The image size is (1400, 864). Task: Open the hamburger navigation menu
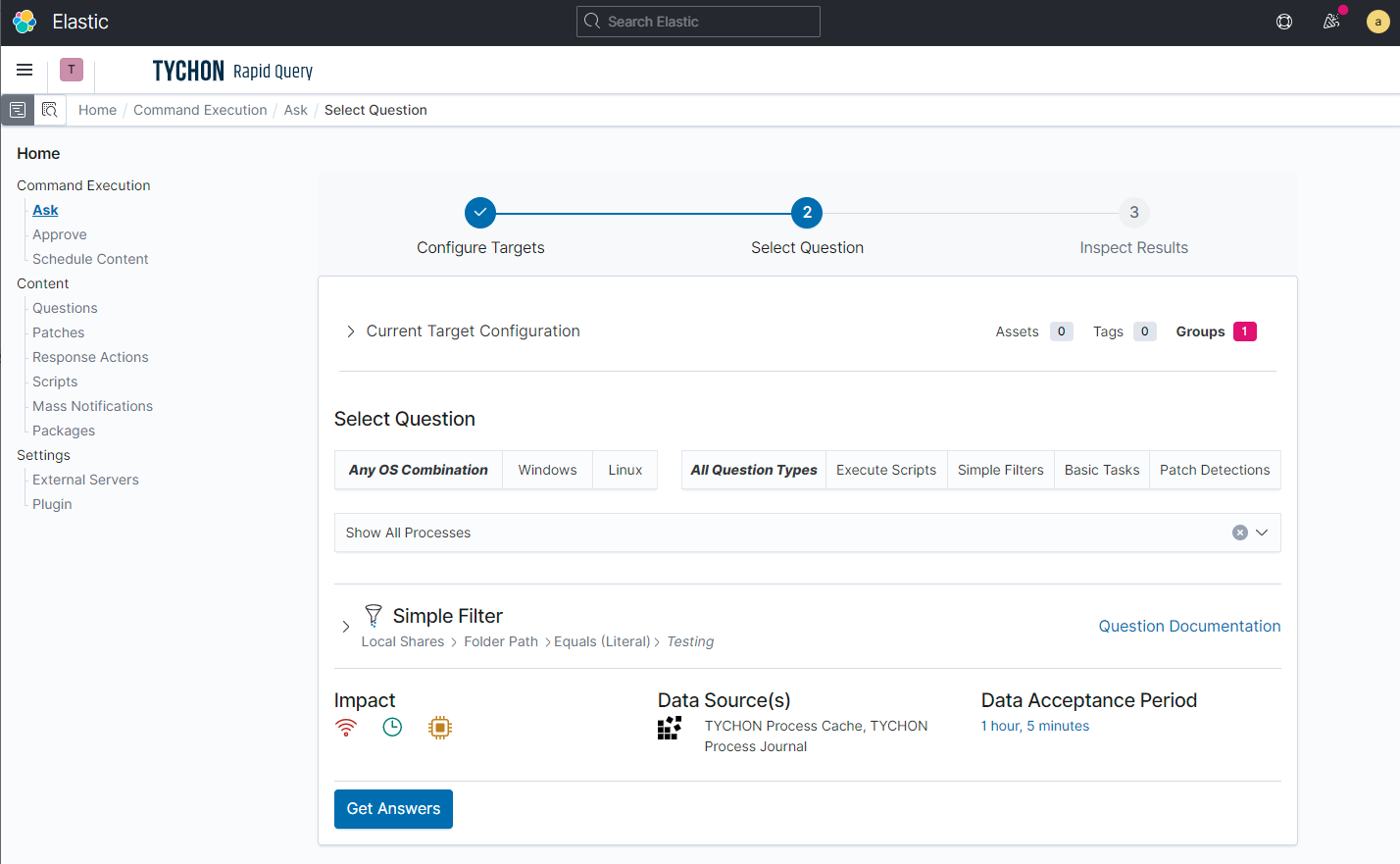pyautogui.click(x=25, y=70)
